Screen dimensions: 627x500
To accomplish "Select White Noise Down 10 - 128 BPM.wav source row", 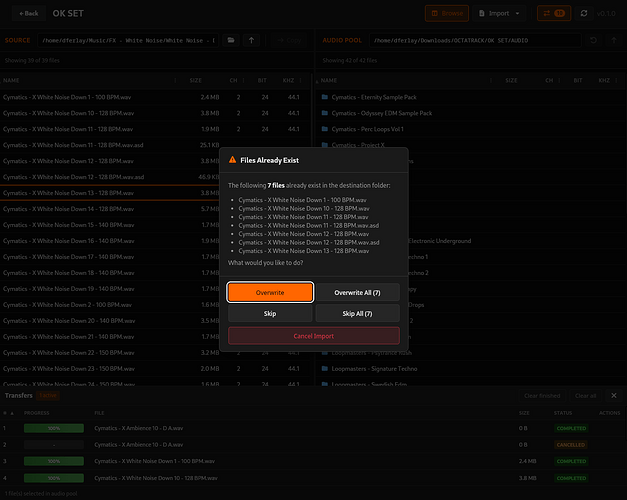I will click(155, 113).
